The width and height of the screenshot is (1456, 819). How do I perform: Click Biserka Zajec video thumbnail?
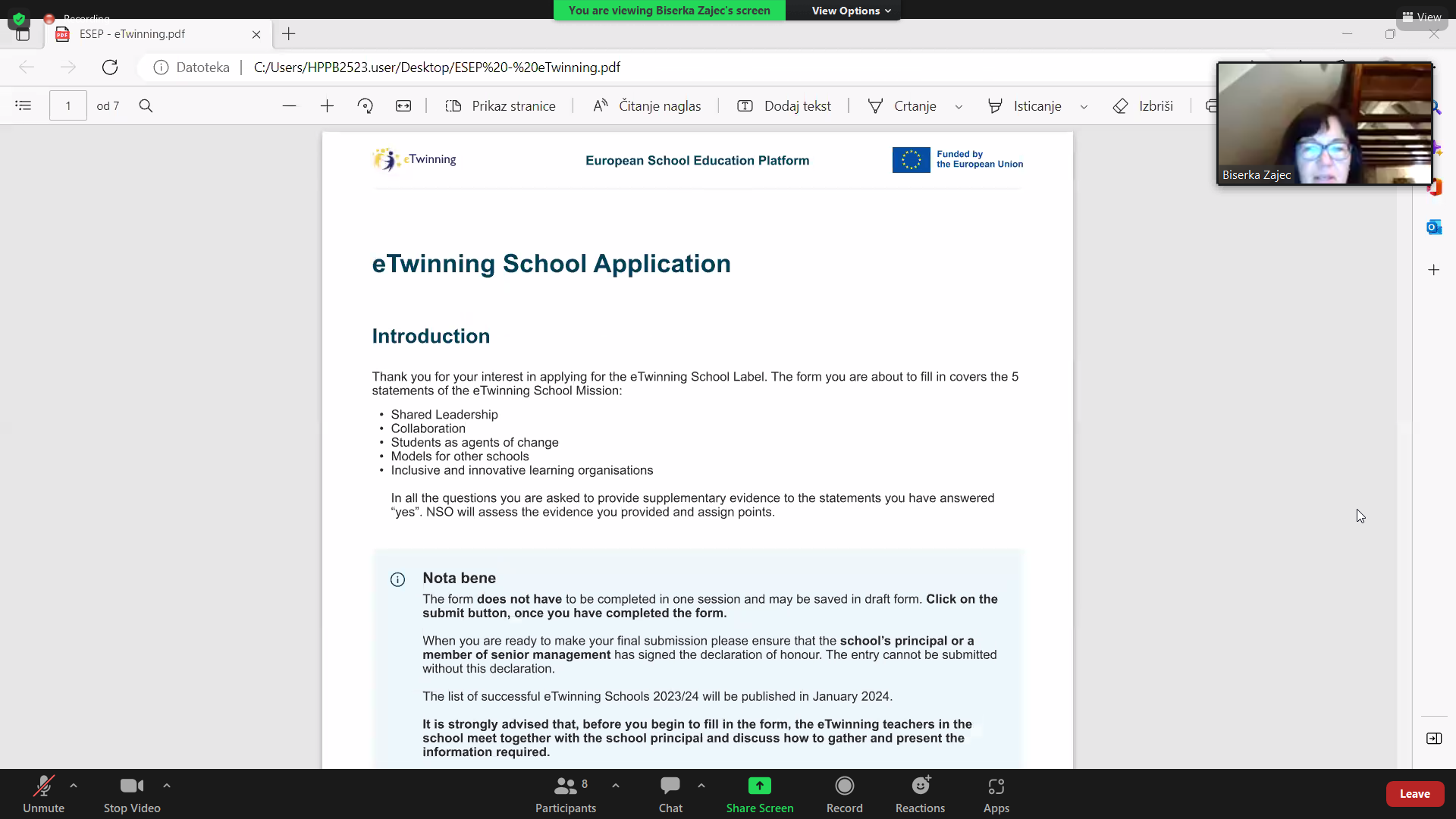tap(1325, 124)
